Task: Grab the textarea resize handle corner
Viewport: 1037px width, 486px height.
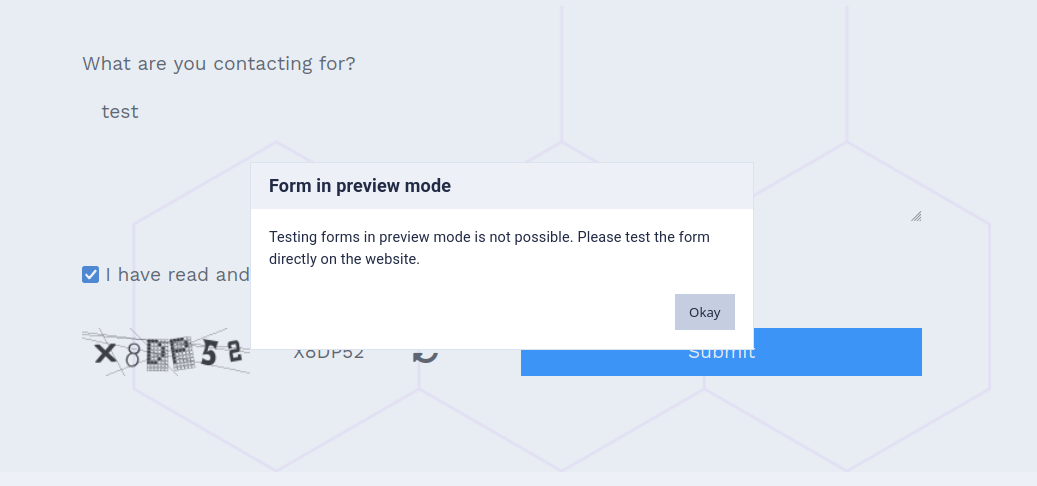Action: pyautogui.click(x=916, y=216)
